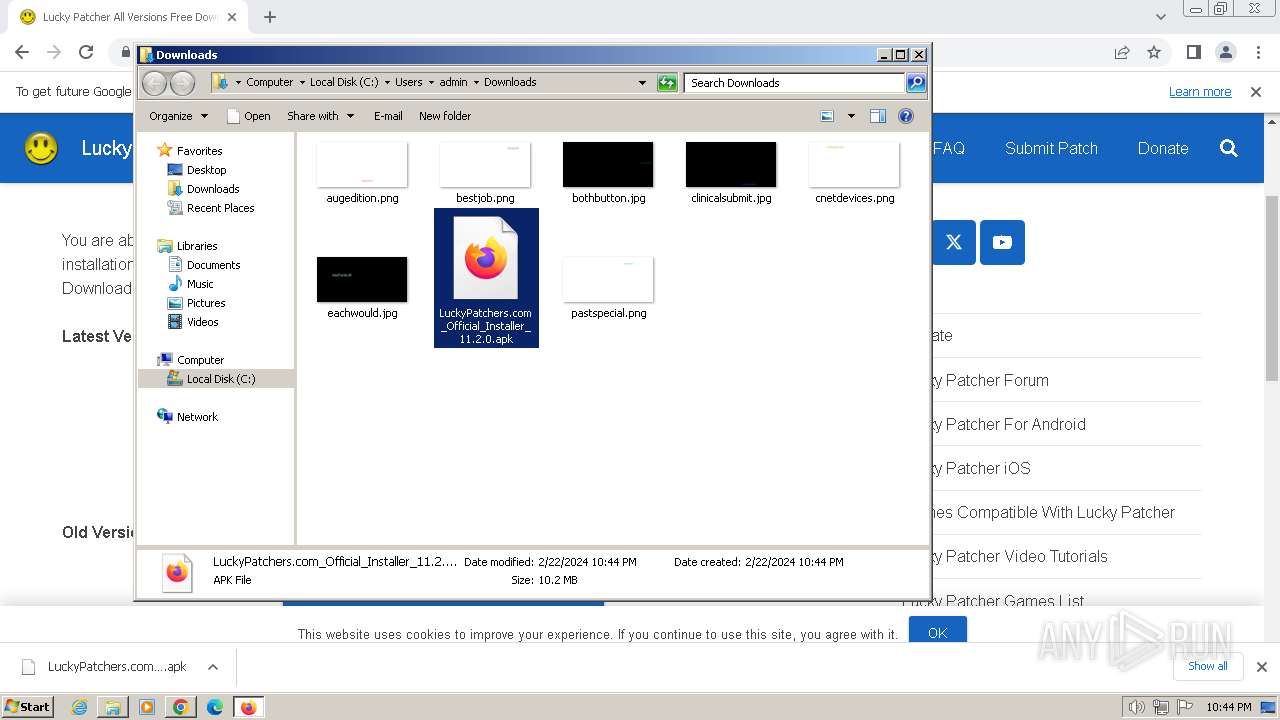Image resolution: width=1280 pixels, height=720 pixels.
Task: Click Users in the address breadcrumb
Action: [408, 83]
